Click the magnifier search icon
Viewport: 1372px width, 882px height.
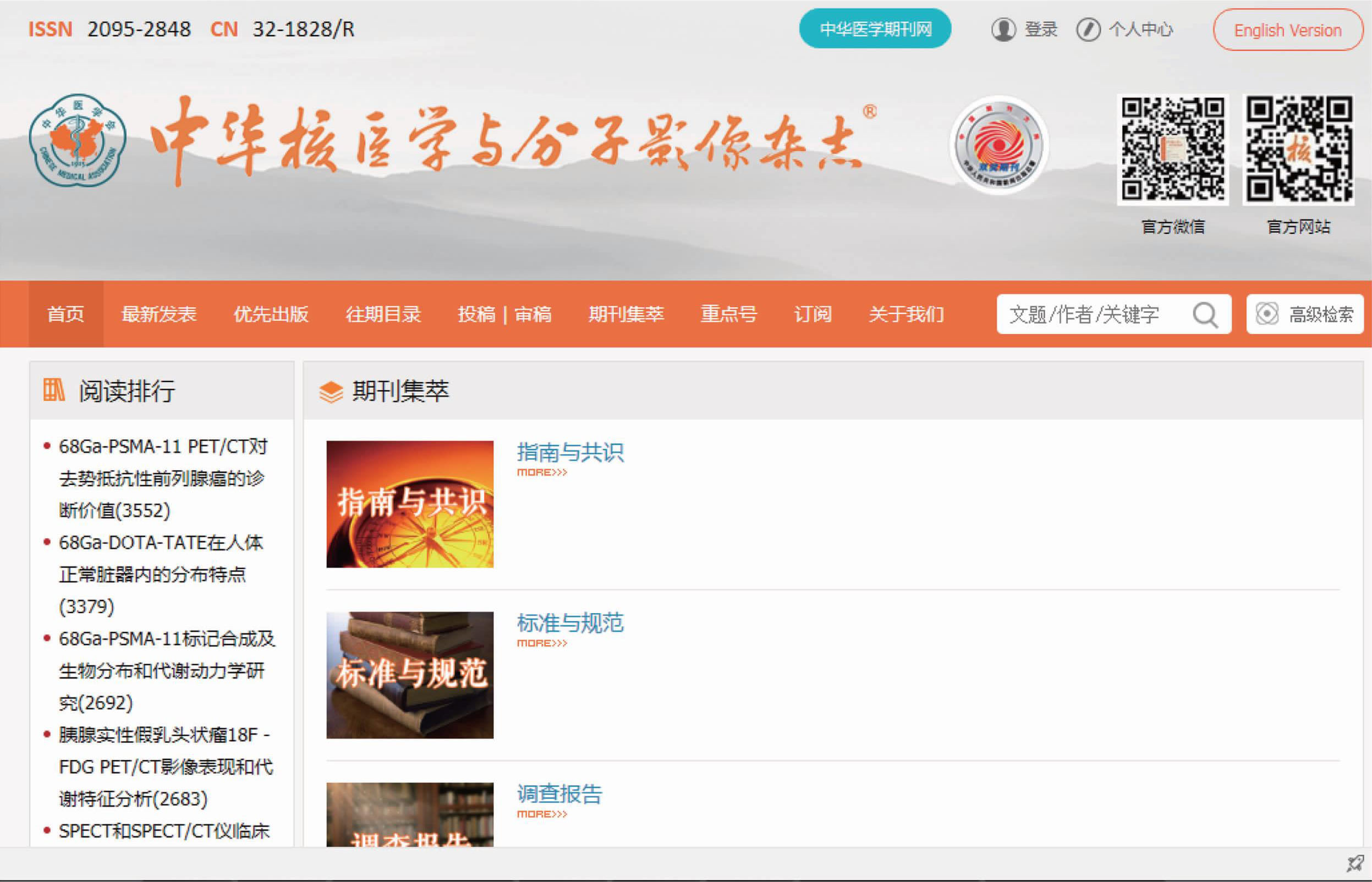(x=1205, y=315)
